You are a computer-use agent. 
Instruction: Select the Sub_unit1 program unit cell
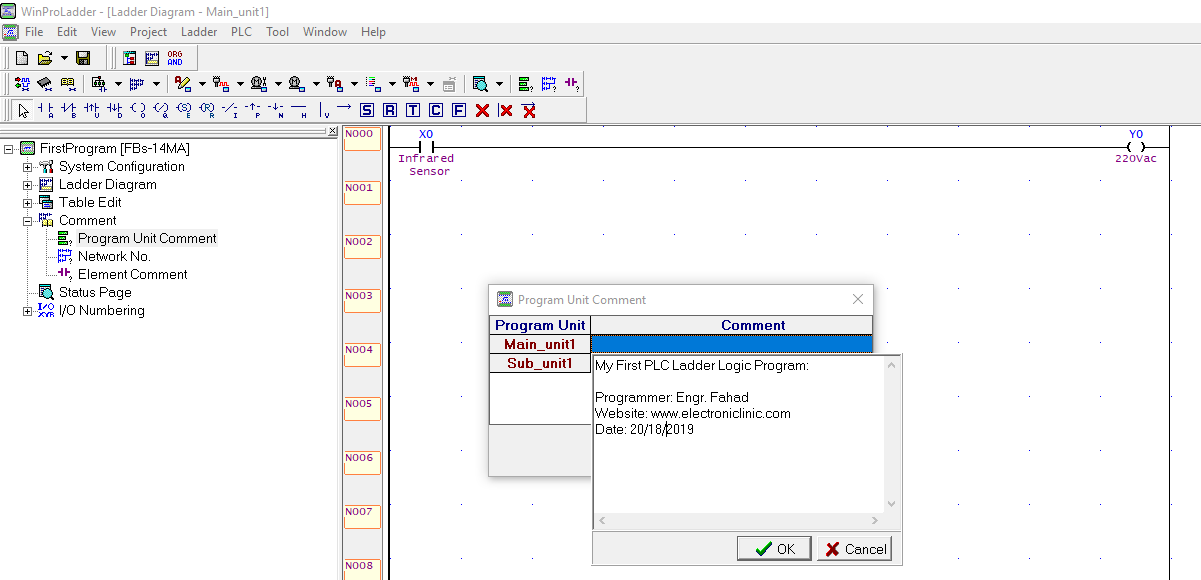click(x=540, y=363)
